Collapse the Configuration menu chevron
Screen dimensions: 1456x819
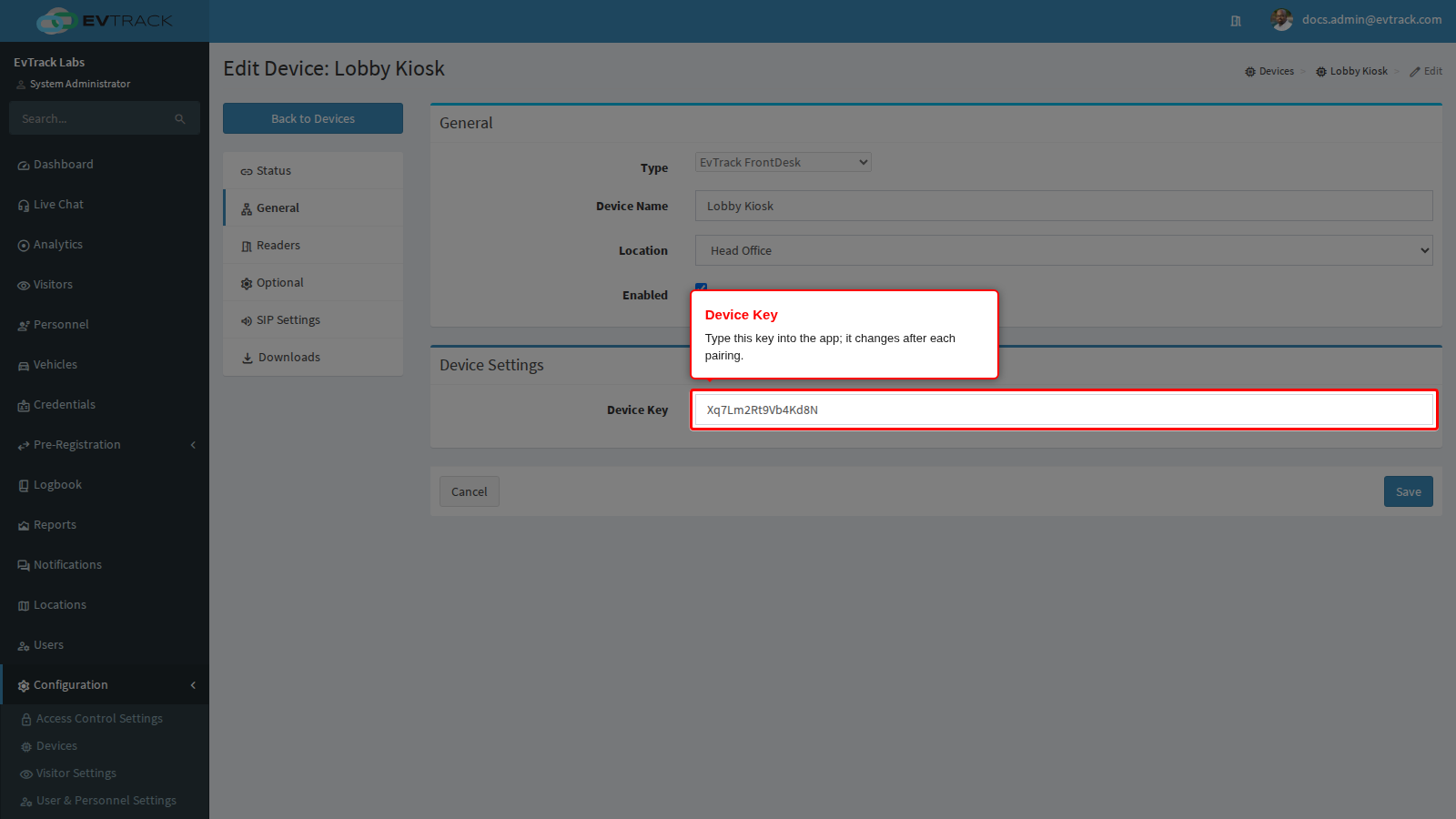[193, 685]
